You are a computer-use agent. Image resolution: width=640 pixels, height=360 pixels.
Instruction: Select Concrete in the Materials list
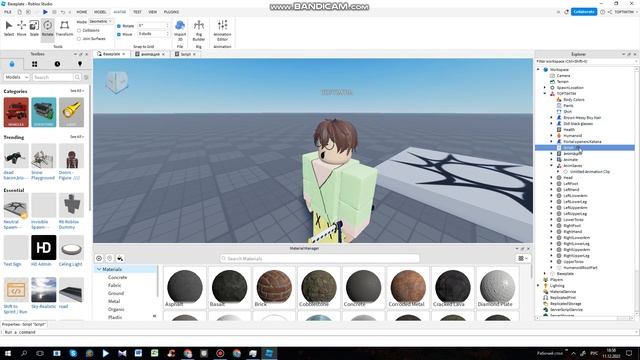coord(118,277)
